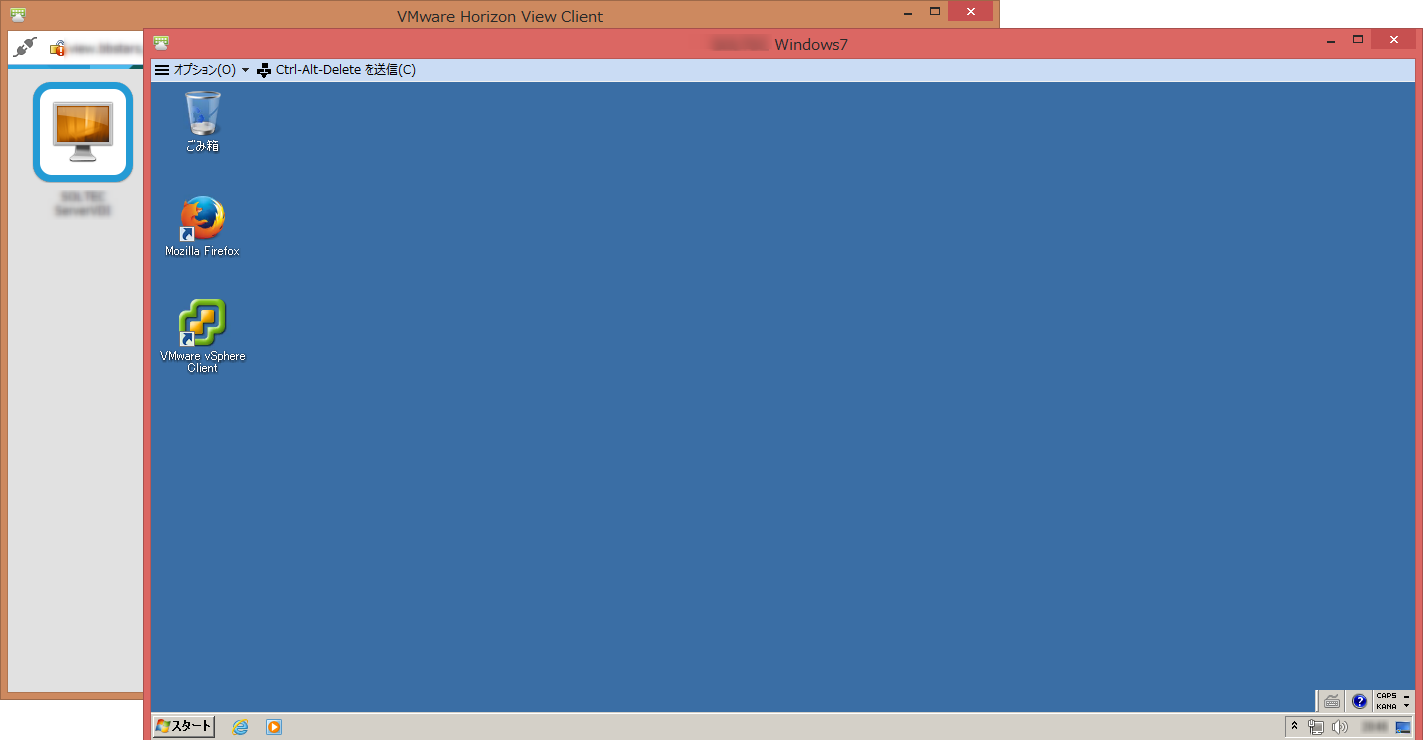Viewport: 1424px width, 740px height.
Task: Maximize the VMware Horizon View Client window
Action: click(x=935, y=11)
